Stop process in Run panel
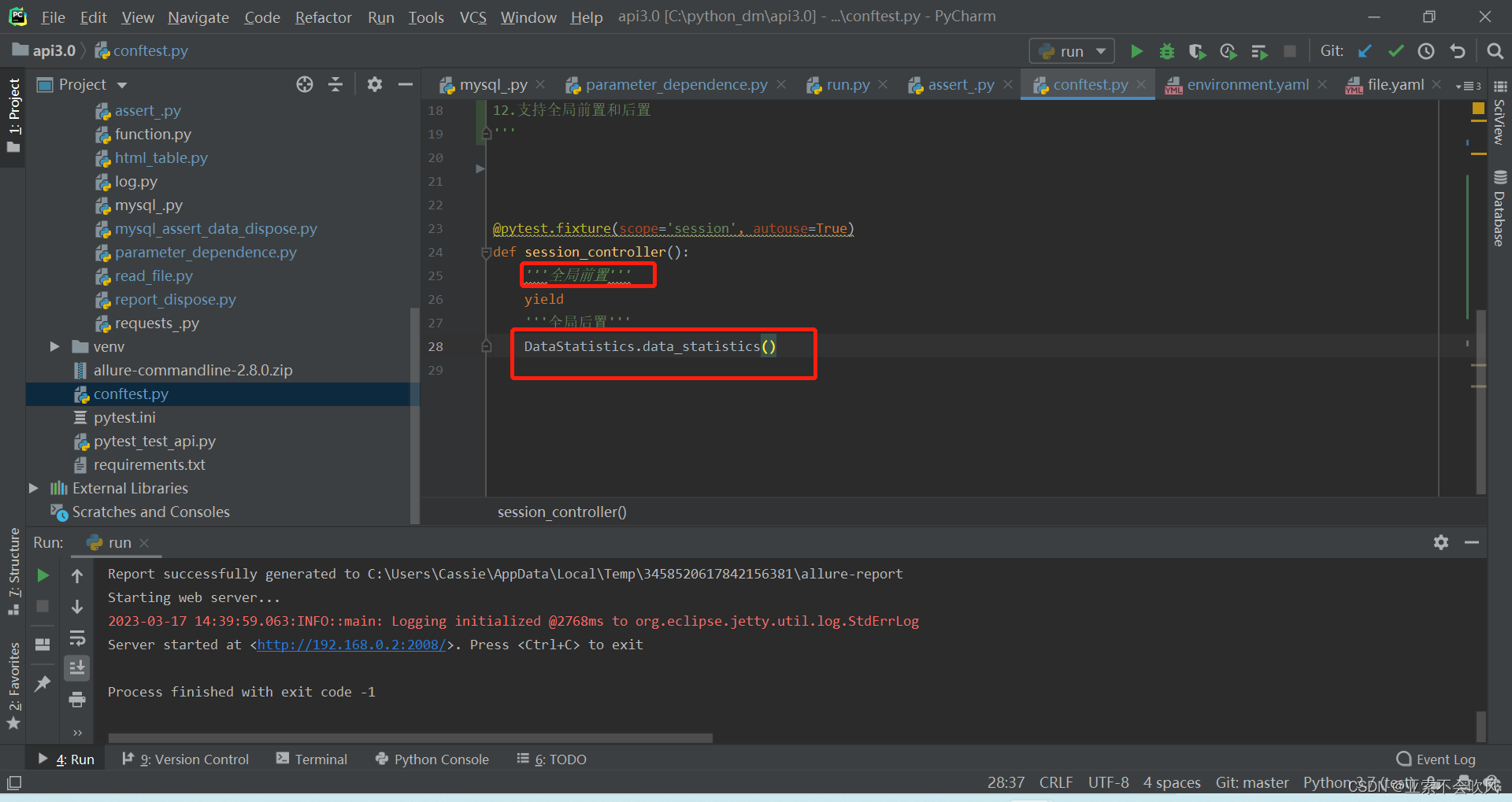Screen dimensions: 1512x802 [43, 606]
